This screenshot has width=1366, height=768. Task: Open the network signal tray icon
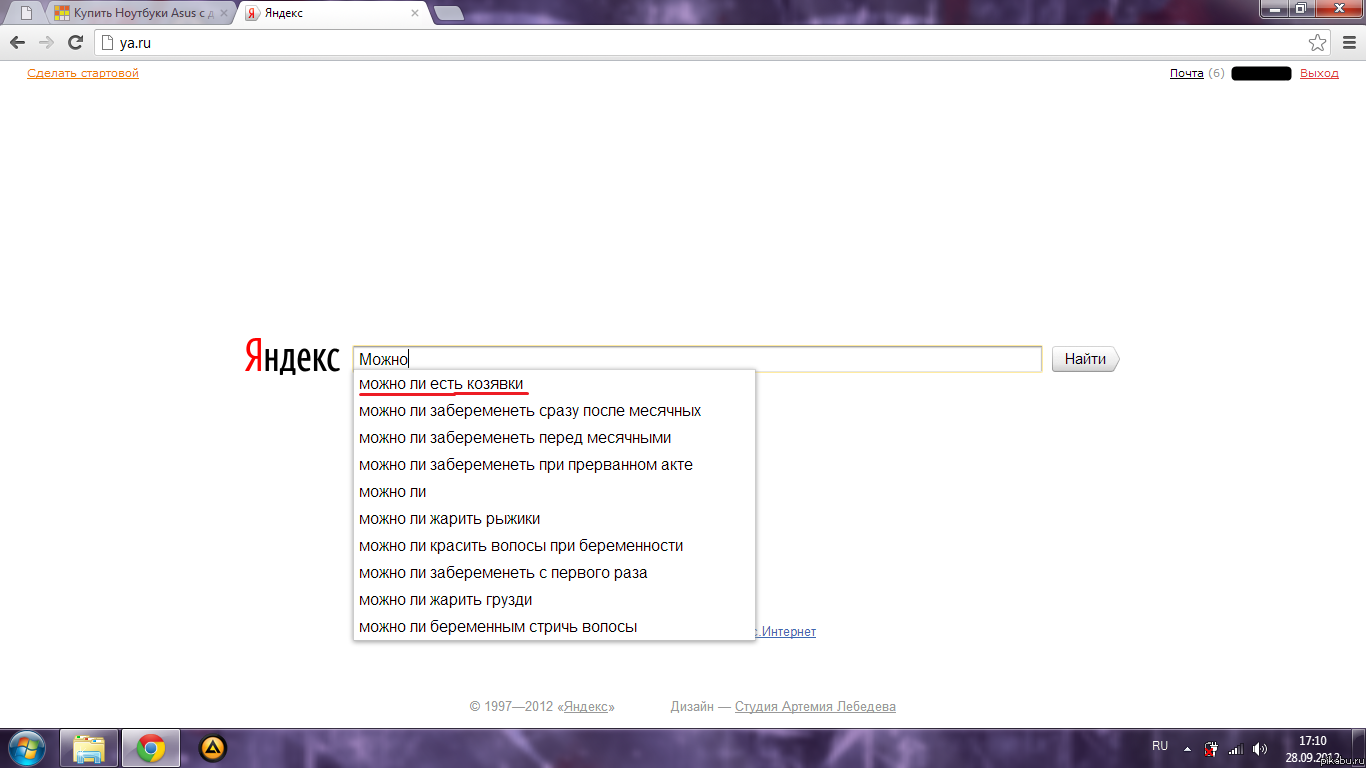click(x=1235, y=748)
